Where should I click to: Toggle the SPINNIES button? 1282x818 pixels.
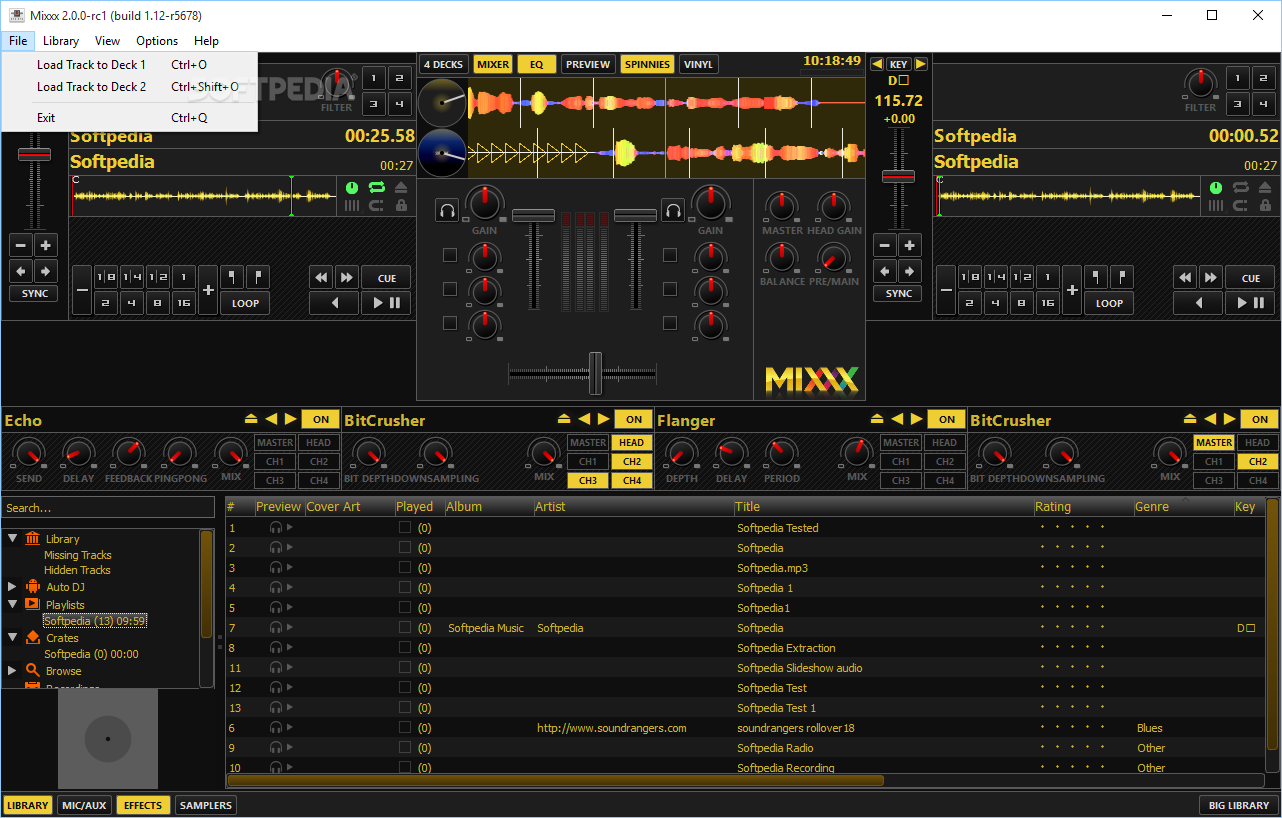[x=647, y=64]
